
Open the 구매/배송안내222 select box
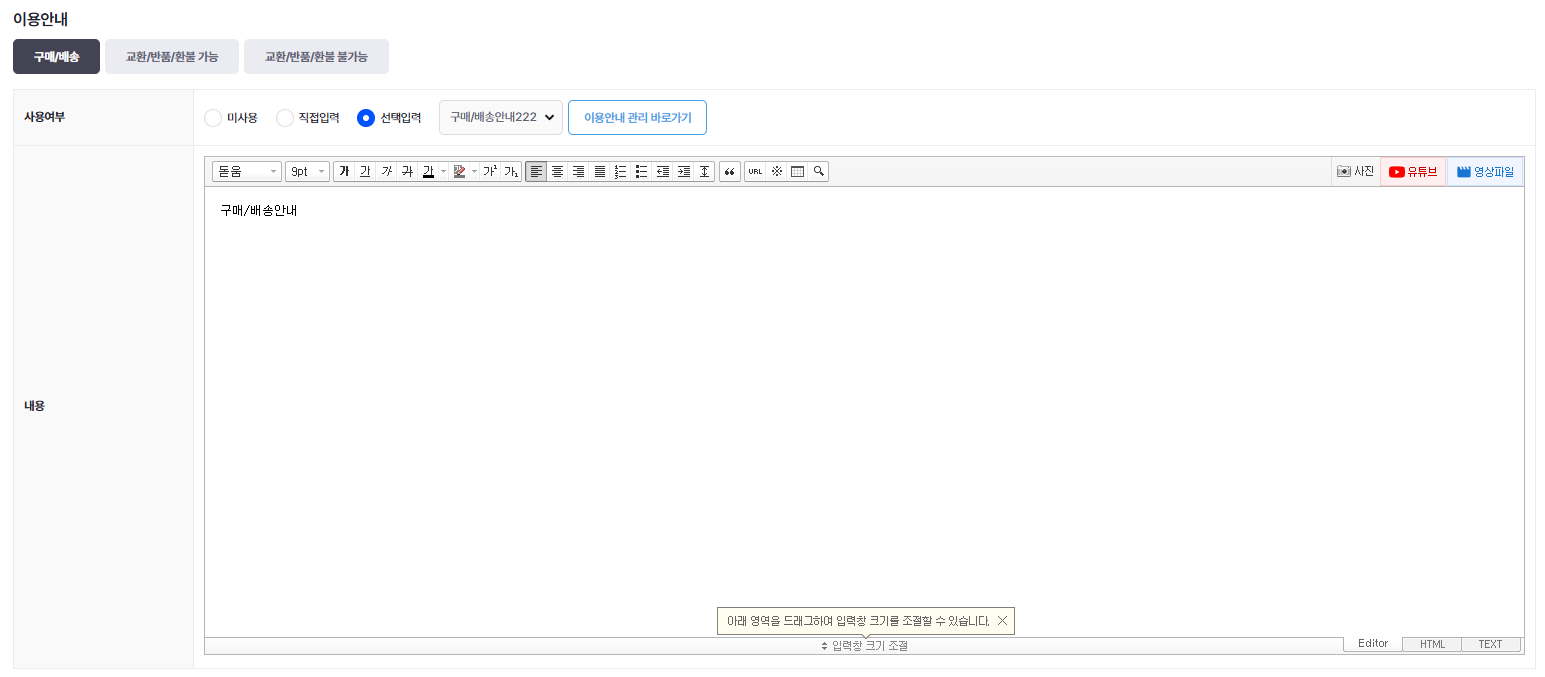[x=501, y=117]
